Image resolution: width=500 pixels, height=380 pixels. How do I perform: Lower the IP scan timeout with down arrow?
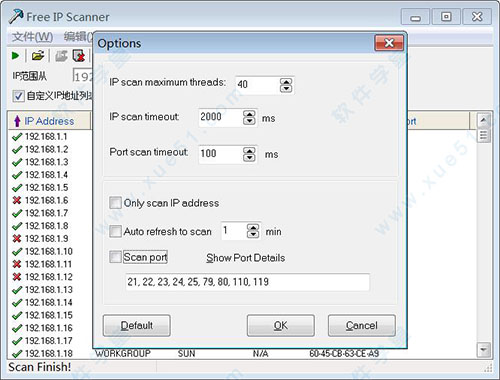pos(249,121)
